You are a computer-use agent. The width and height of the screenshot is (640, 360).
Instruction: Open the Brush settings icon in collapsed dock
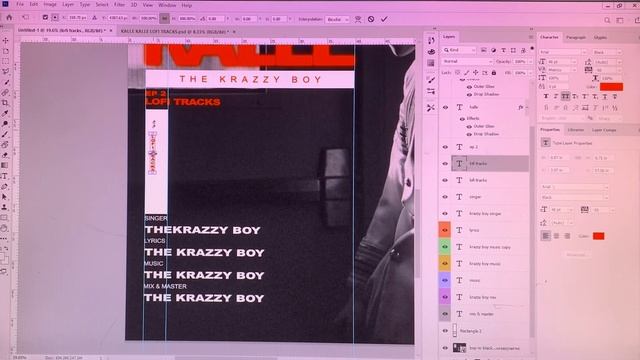pyautogui.click(x=431, y=80)
